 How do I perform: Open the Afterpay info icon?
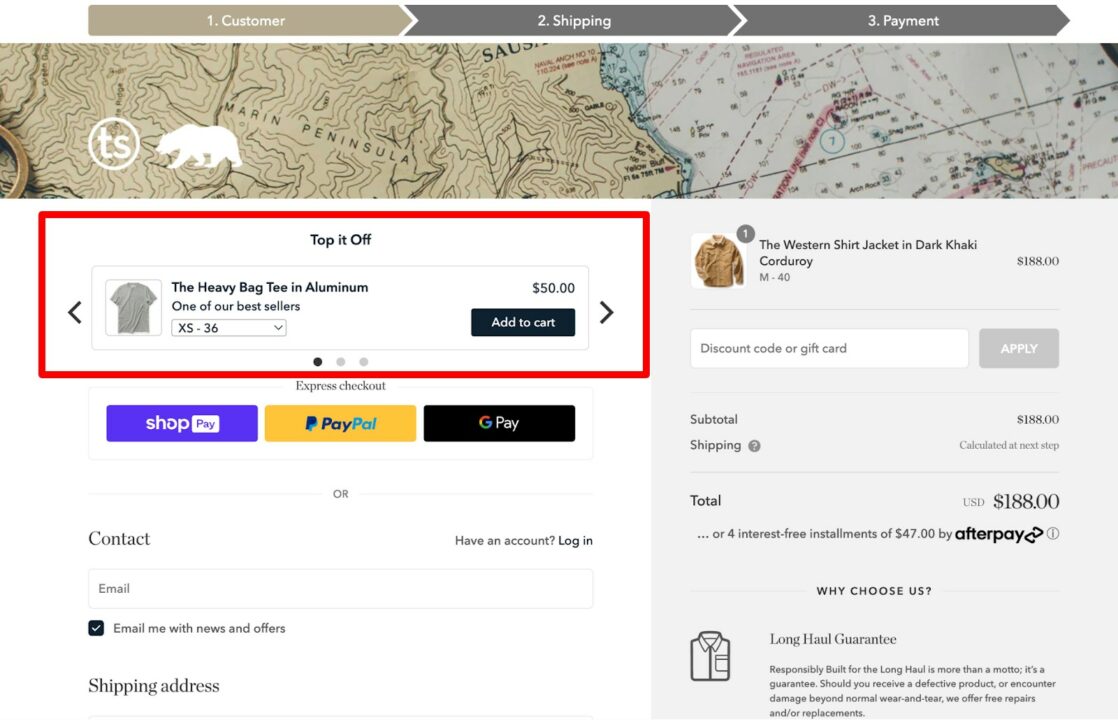click(1052, 534)
